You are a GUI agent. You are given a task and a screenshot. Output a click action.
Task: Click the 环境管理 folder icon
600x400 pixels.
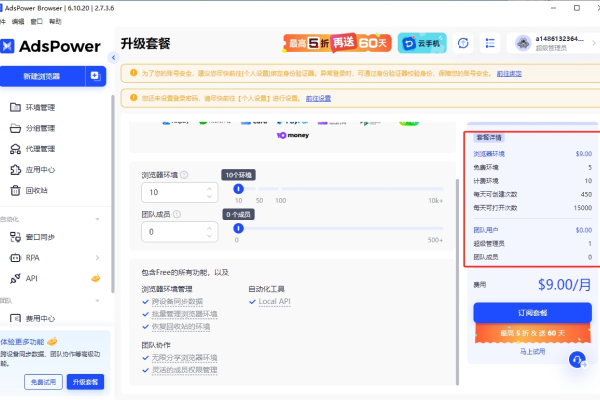click(x=15, y=107)
